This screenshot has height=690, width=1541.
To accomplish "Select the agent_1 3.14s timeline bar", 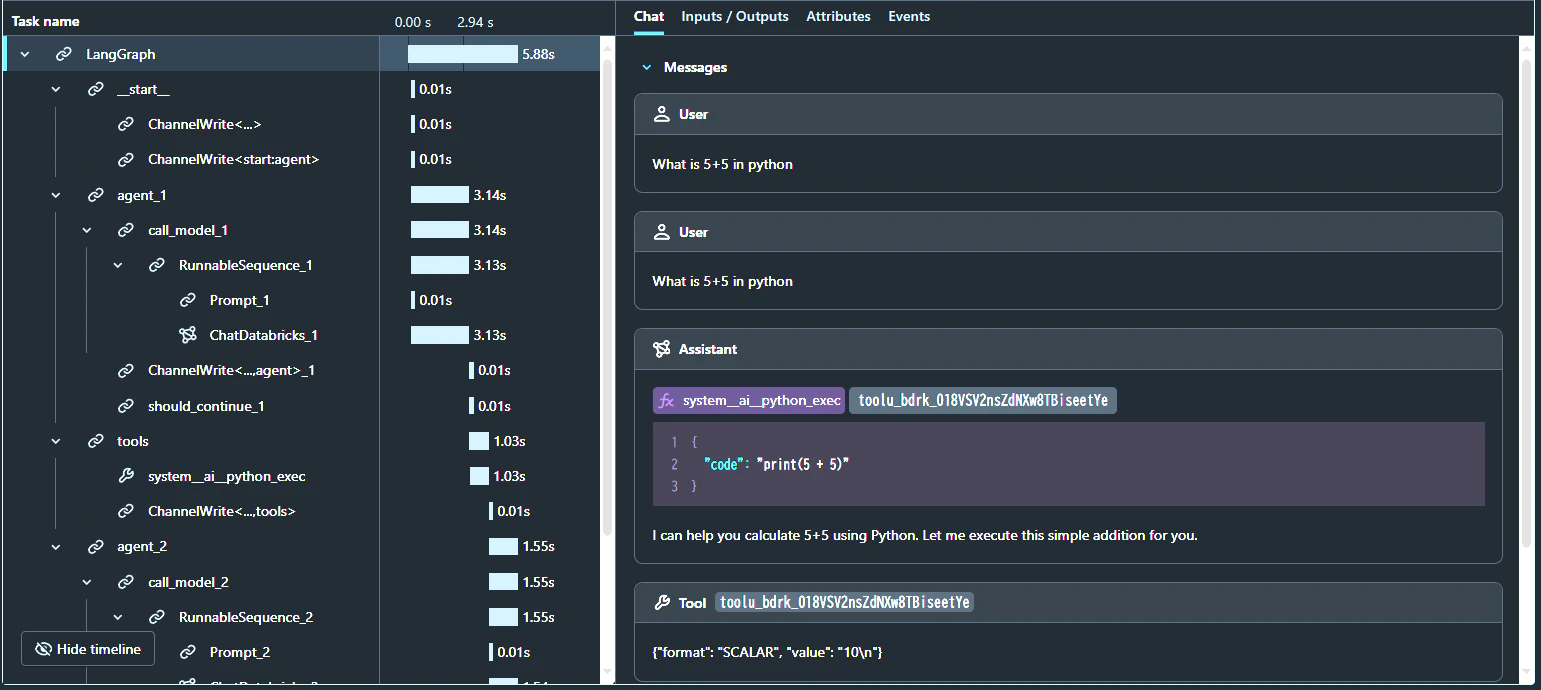I will point(440,195).
